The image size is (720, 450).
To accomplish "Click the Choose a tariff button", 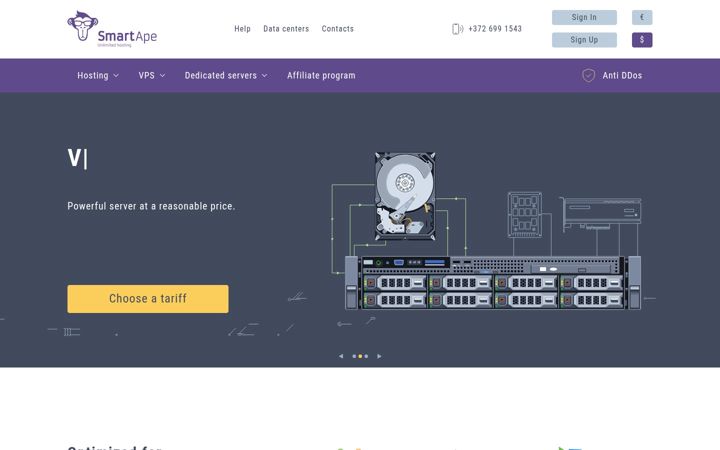I will [x=148, y=299].
